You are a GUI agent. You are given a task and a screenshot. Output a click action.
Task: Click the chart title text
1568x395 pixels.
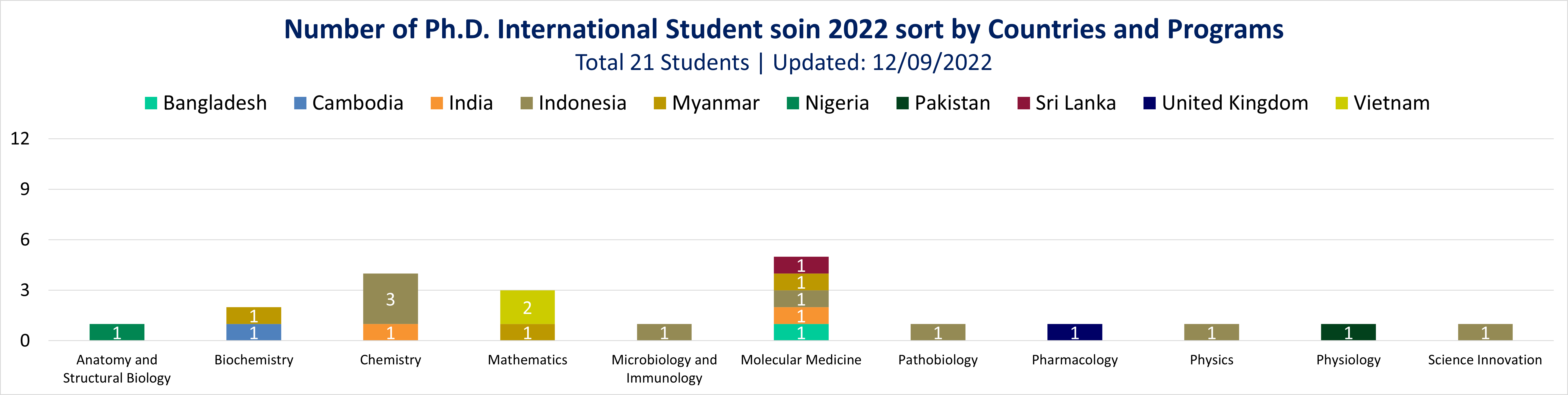[783, 29]
